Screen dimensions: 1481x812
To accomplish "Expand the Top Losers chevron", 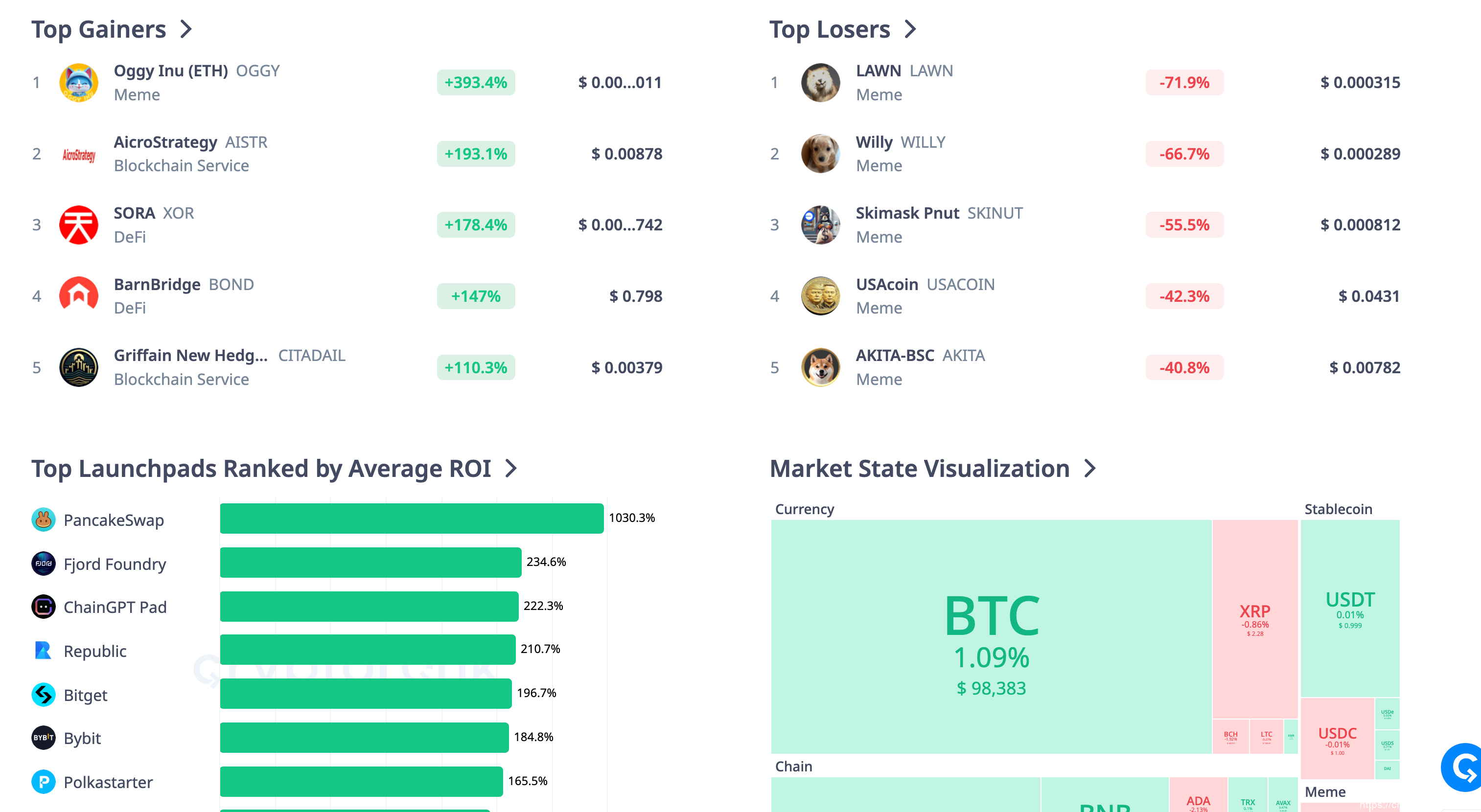I will pyautogui.click(x=910, y=29).
